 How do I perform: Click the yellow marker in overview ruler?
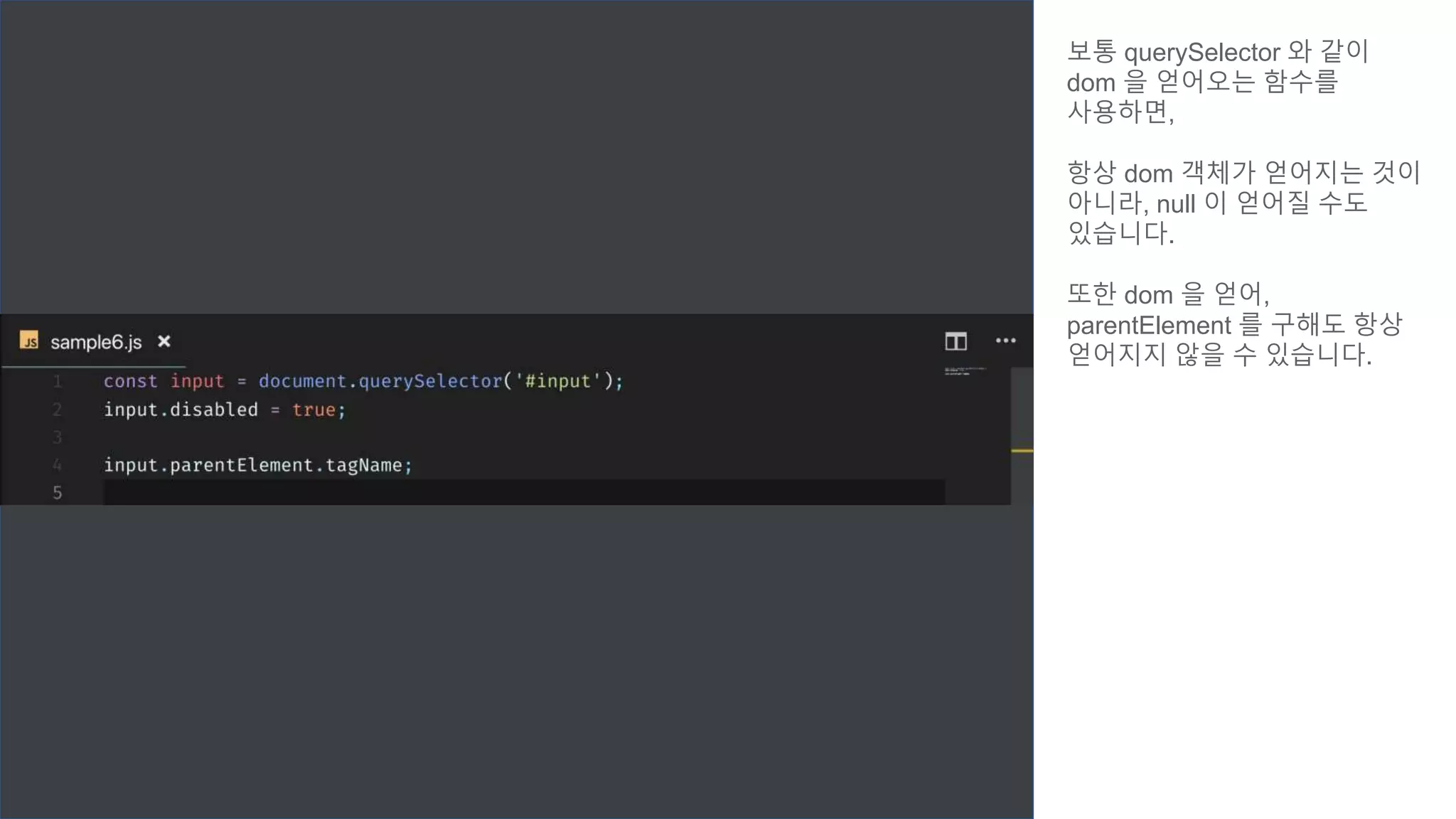coord(1022,451)
